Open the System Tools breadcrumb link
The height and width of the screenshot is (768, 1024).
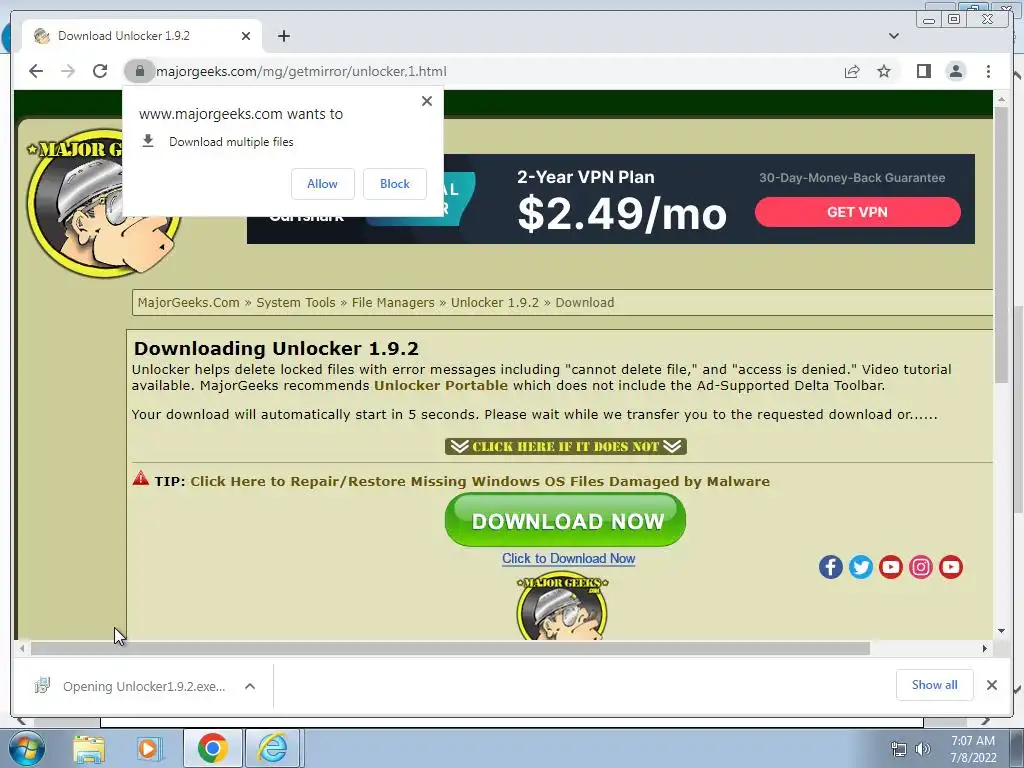pos(295,302)
